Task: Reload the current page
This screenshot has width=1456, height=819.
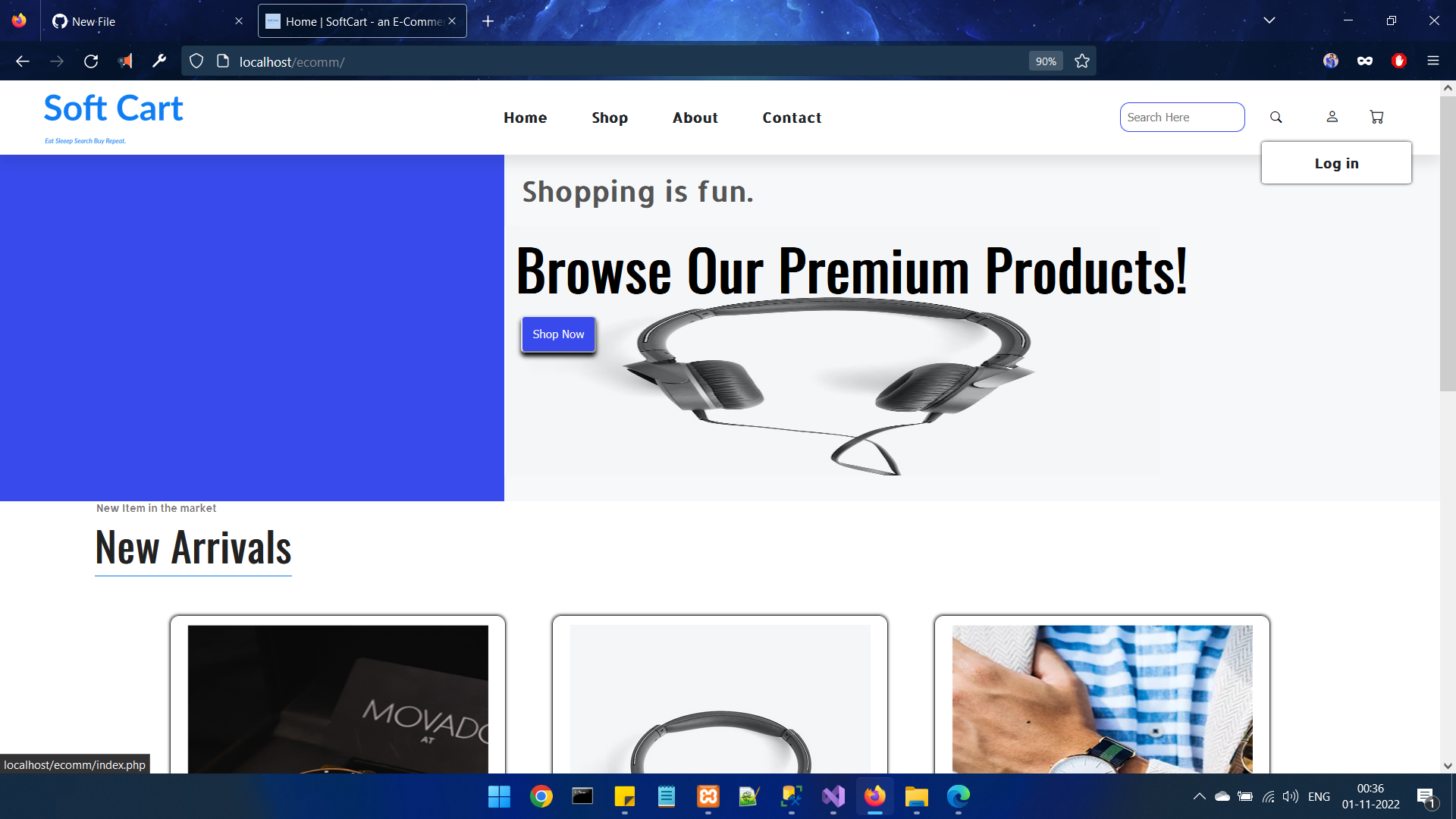Action: point(91,61)
